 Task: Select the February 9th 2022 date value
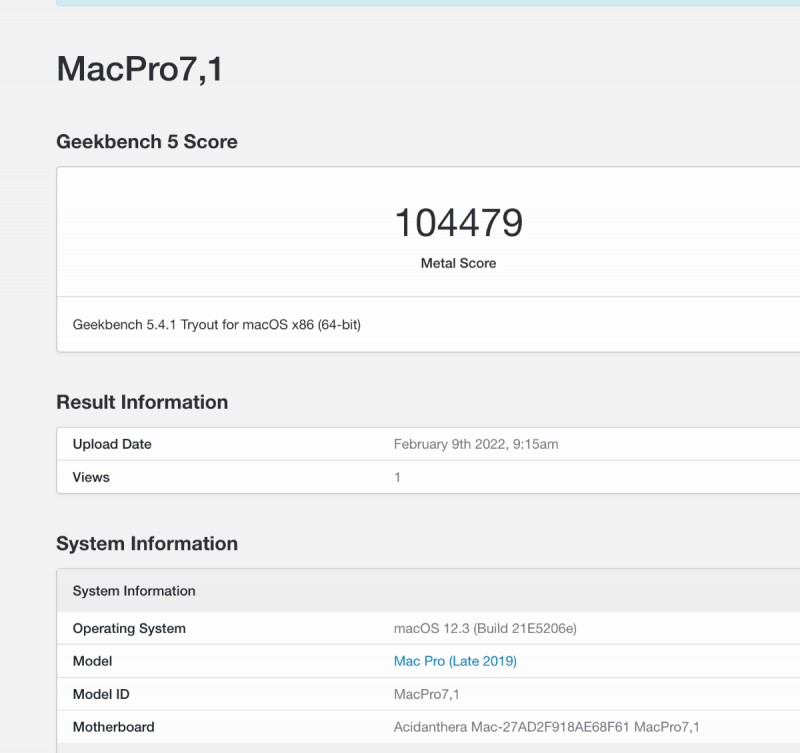[476, 444]
